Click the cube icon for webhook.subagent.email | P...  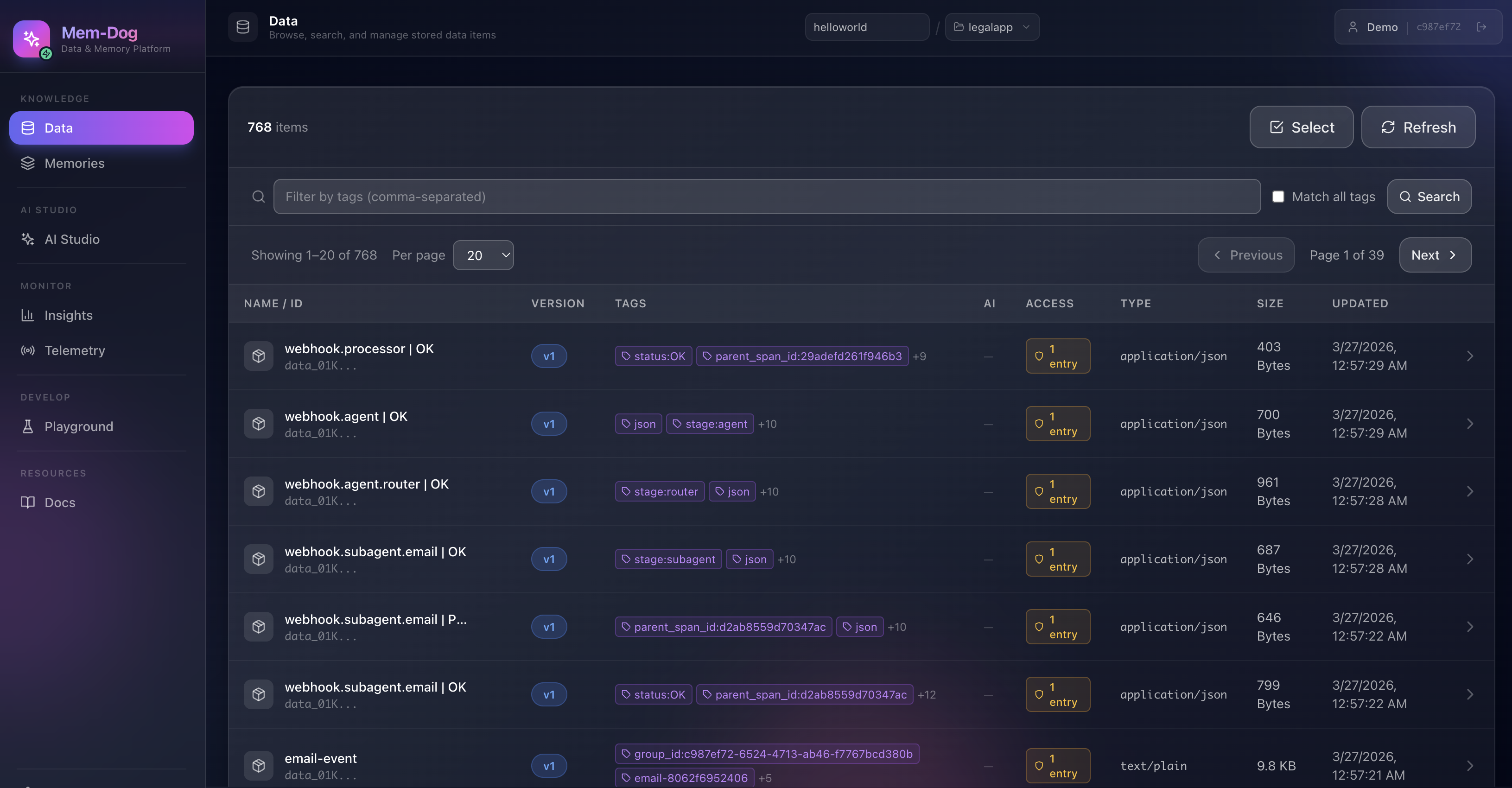[258, 627]
